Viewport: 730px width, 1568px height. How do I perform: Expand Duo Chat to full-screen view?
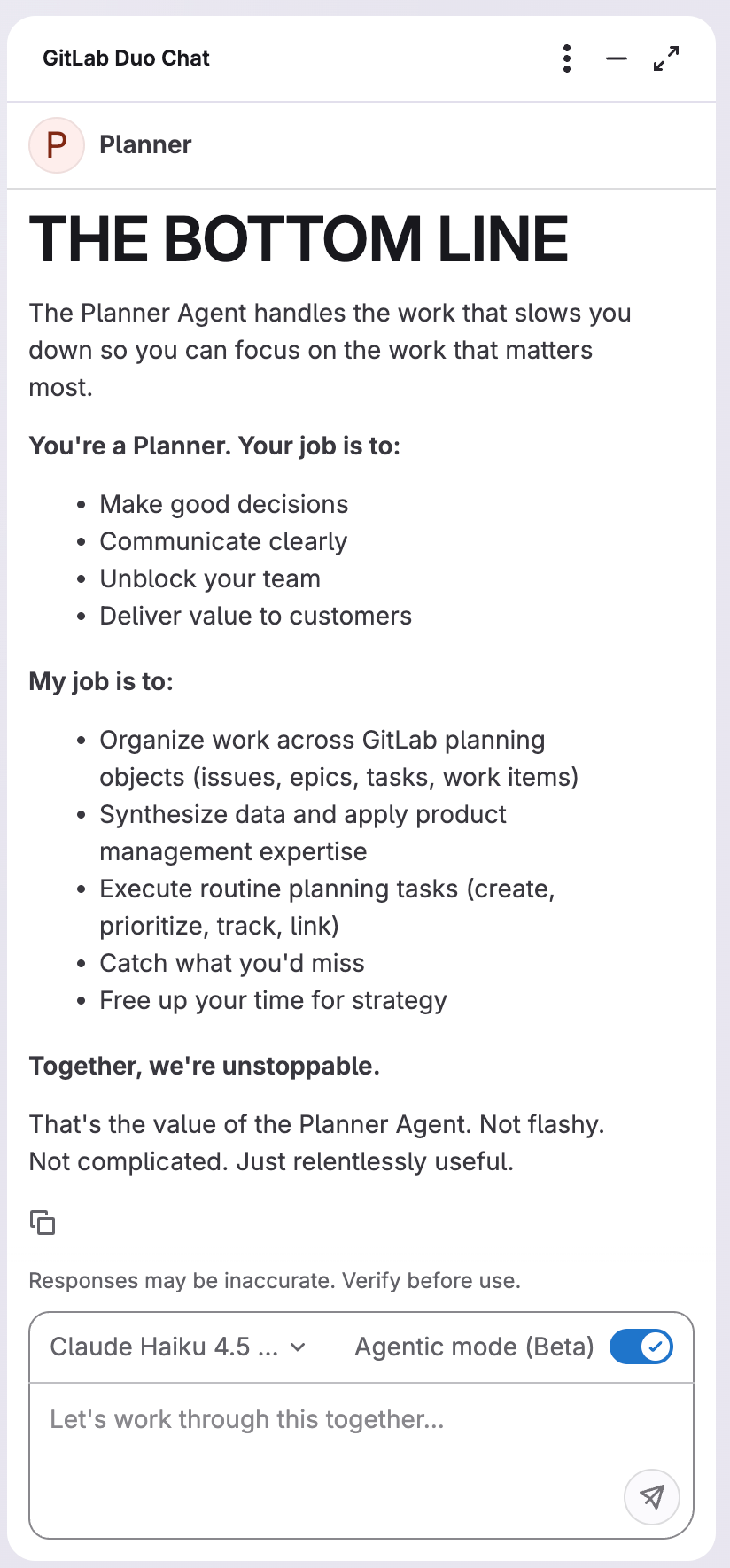665,58
